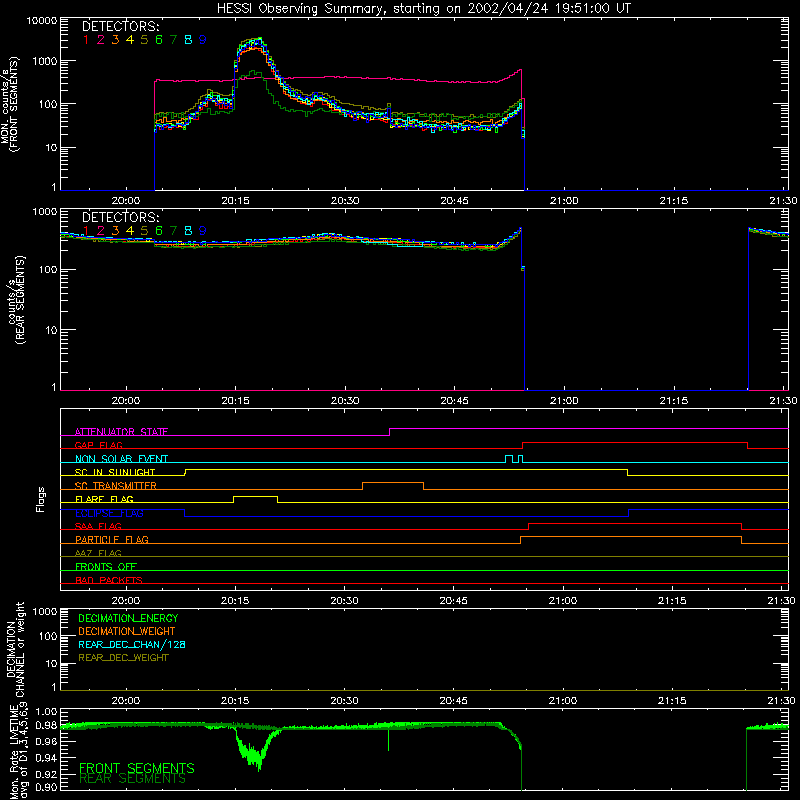Click REAR SEGMENTS legend in livetime panel
The width and height of the screenshot is (800, 800).
pyautogui.click(x=133, y=779)
